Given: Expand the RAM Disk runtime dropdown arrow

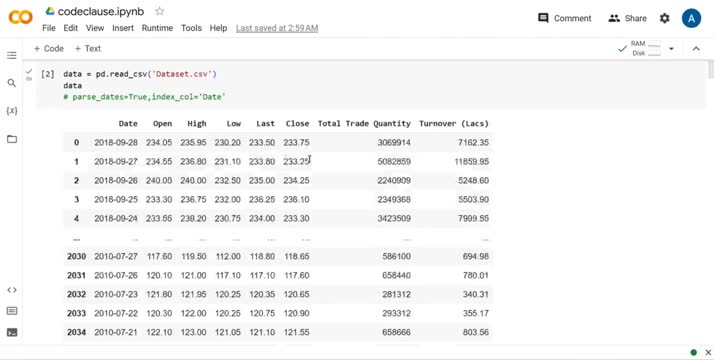Looking at the screenshot, I should [x=671, y=49].
